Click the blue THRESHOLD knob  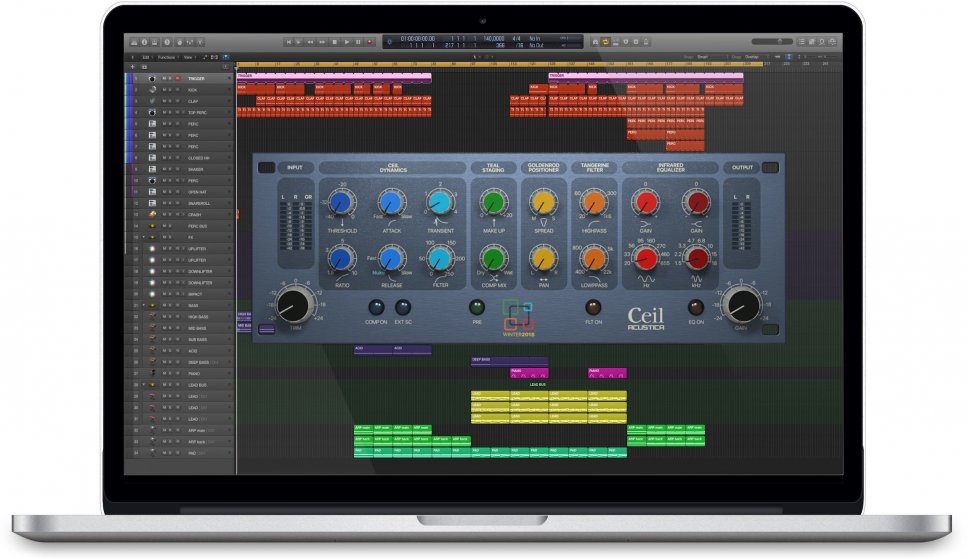[x=341, y=203]
